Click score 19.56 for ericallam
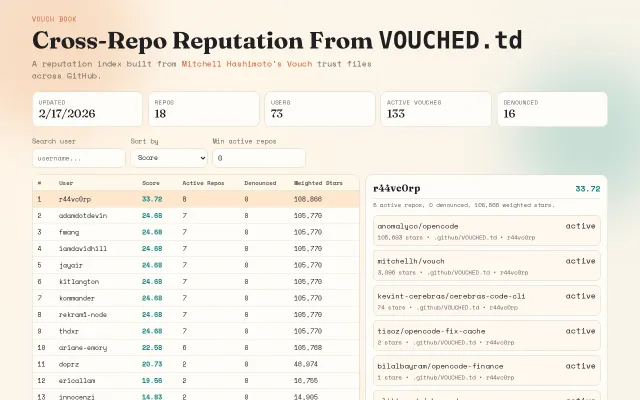The image size is (640, 400). click(x=152, y=380)
